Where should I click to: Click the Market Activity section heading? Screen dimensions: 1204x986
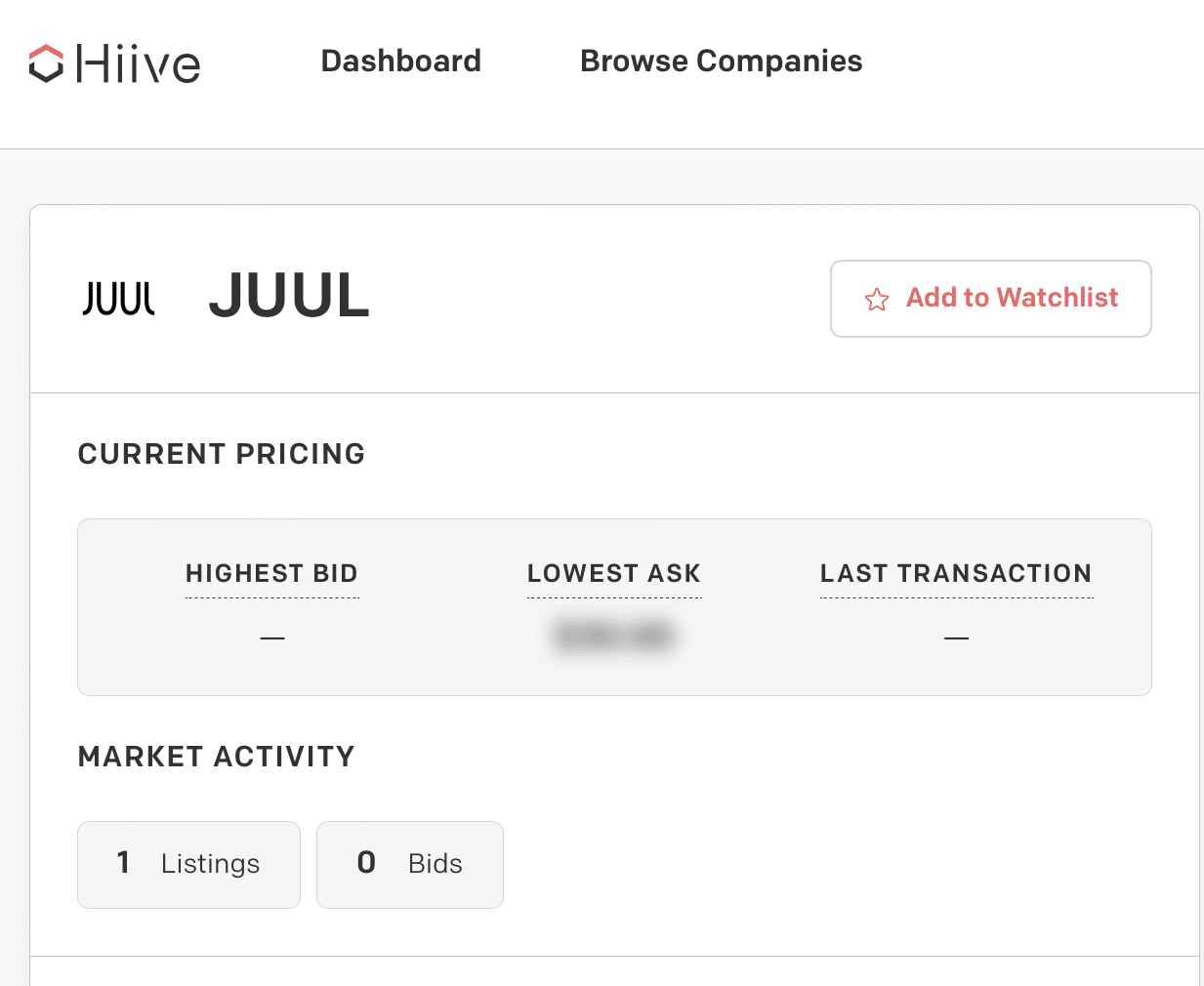click(x=217, y=757)
